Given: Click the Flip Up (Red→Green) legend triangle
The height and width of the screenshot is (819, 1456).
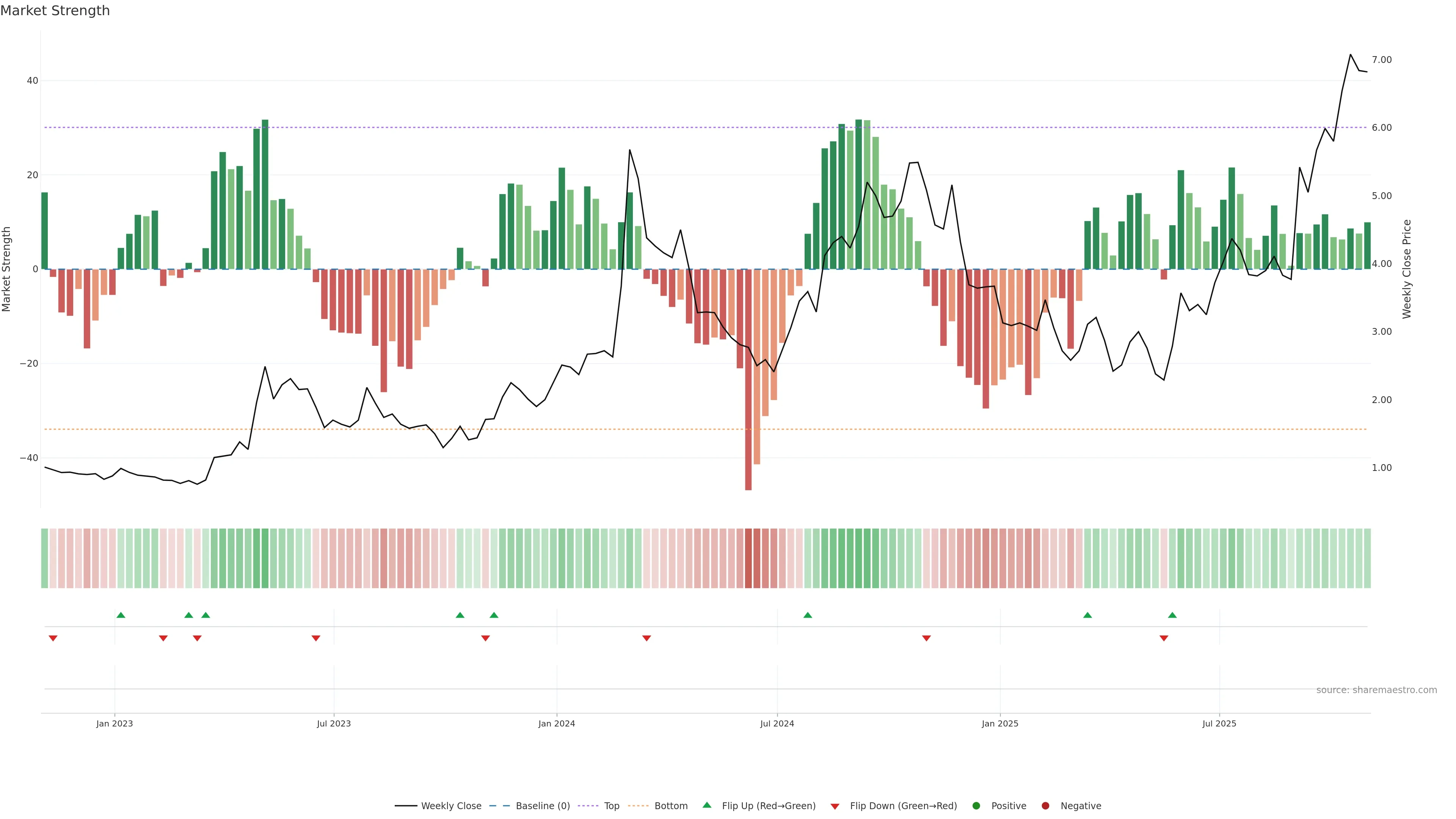Looking at the screenshot, I should (706, 805).
